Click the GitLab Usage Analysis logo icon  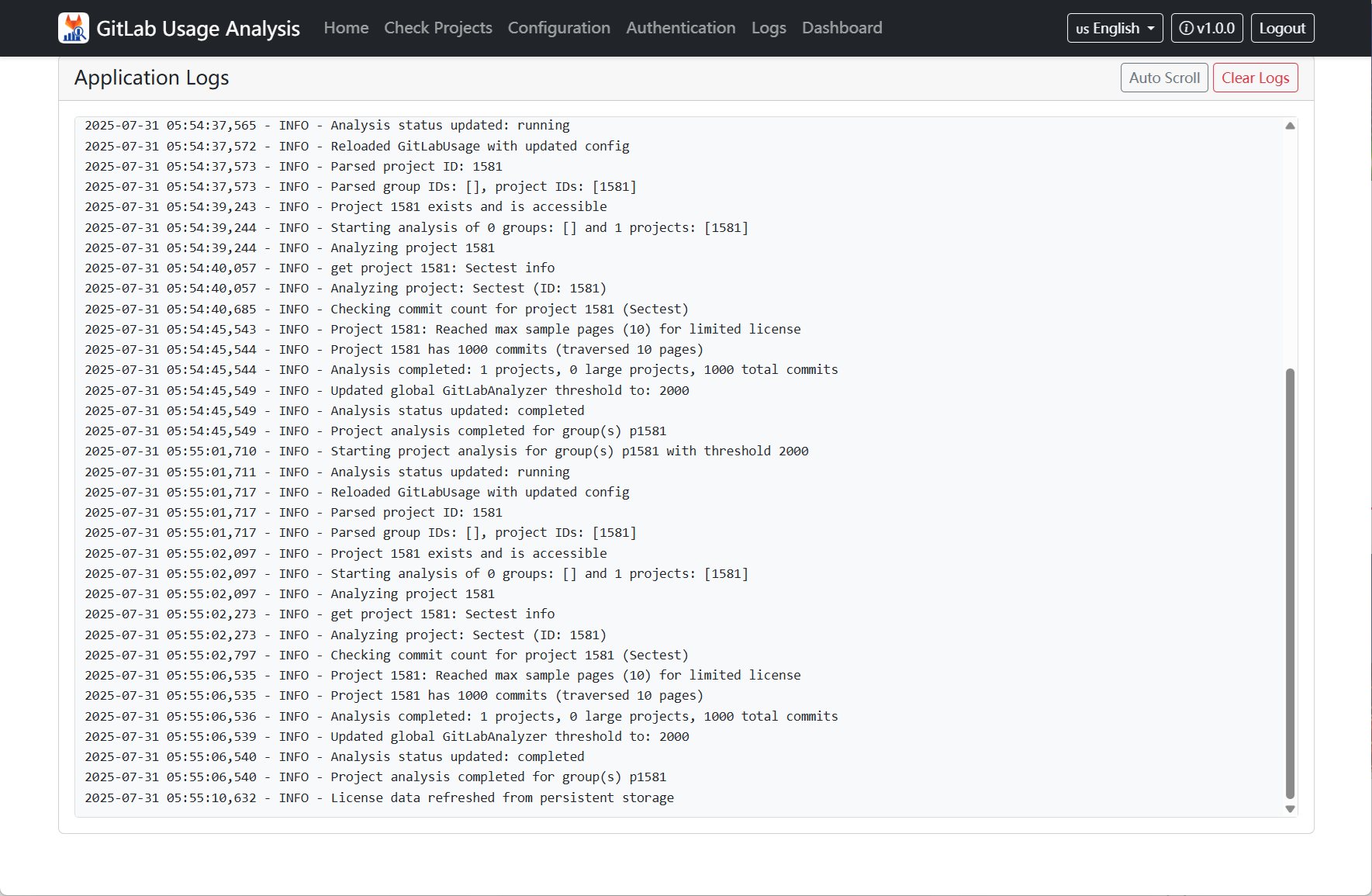click(x=74, y=28)
